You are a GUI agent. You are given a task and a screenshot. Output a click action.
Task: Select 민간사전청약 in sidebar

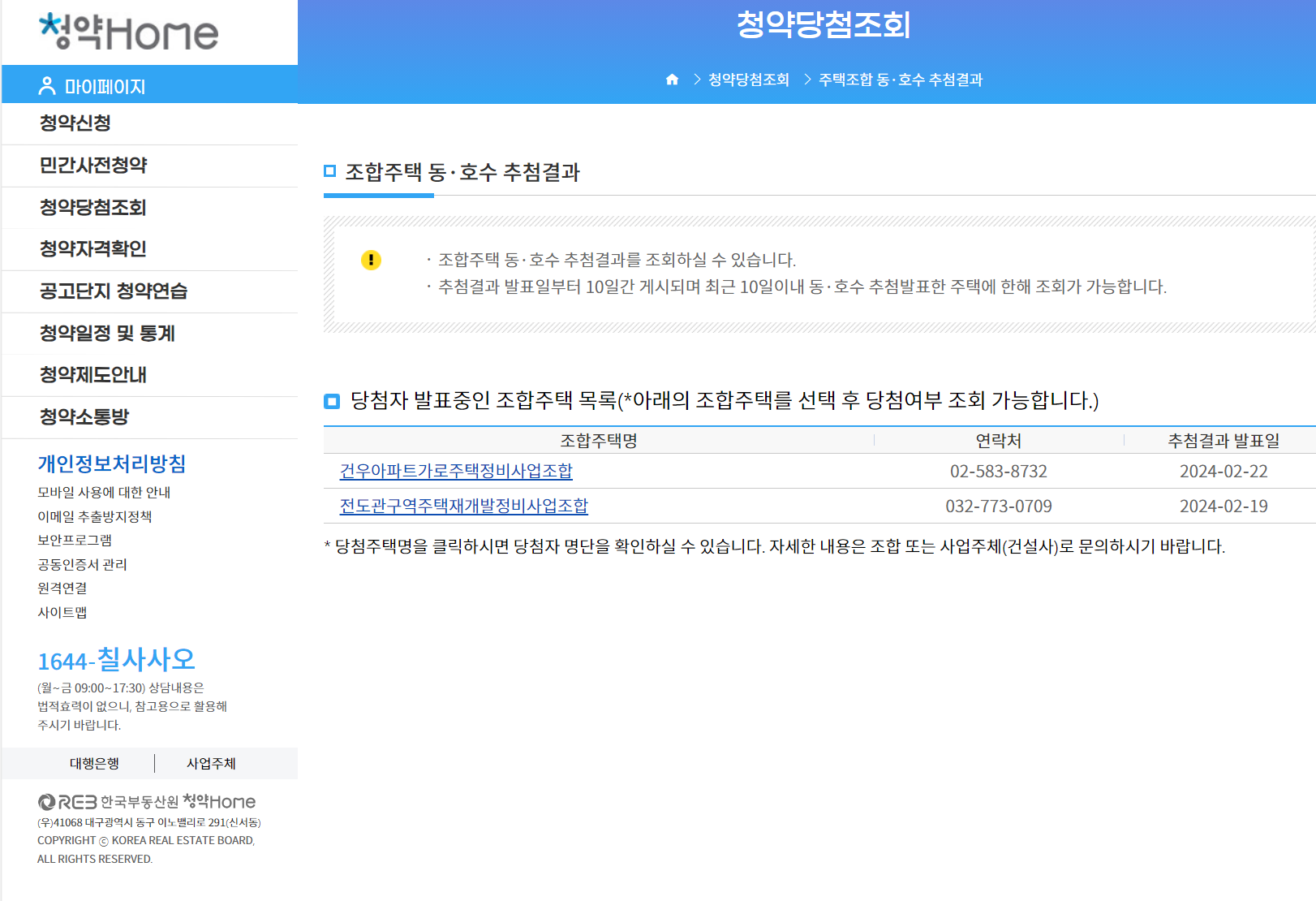(93, 166)
